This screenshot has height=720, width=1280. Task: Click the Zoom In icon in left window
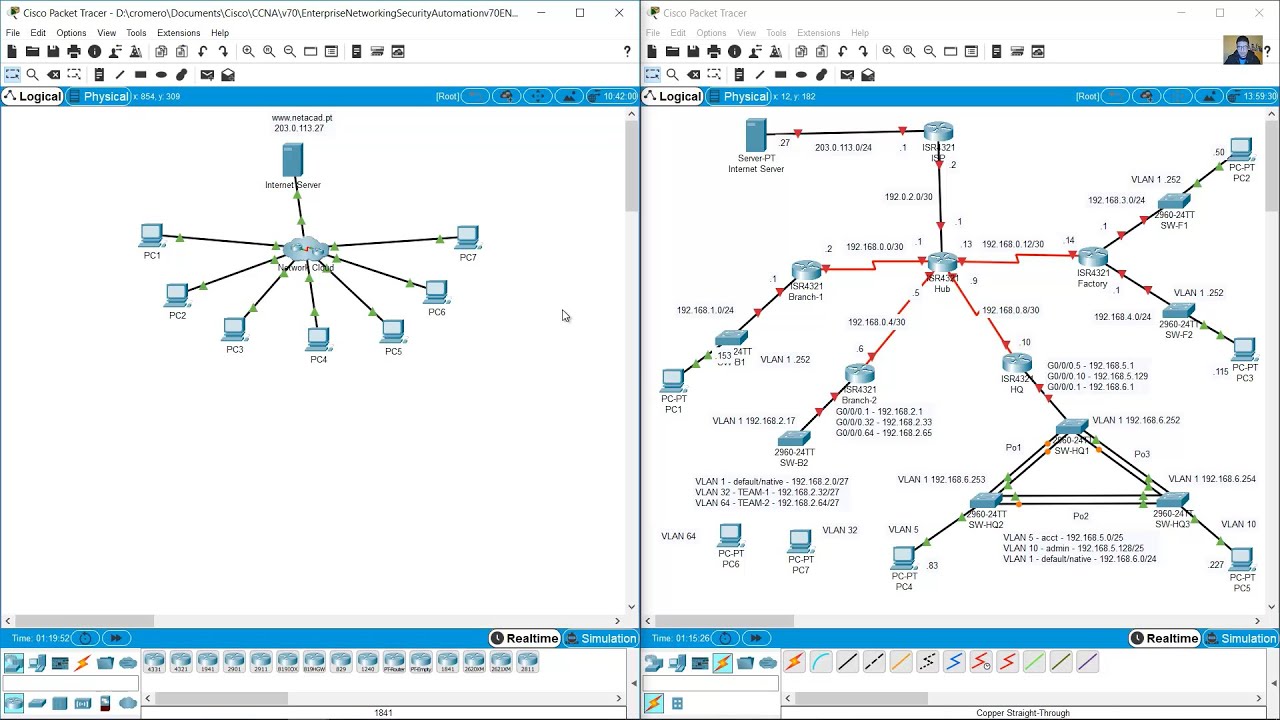248,51
